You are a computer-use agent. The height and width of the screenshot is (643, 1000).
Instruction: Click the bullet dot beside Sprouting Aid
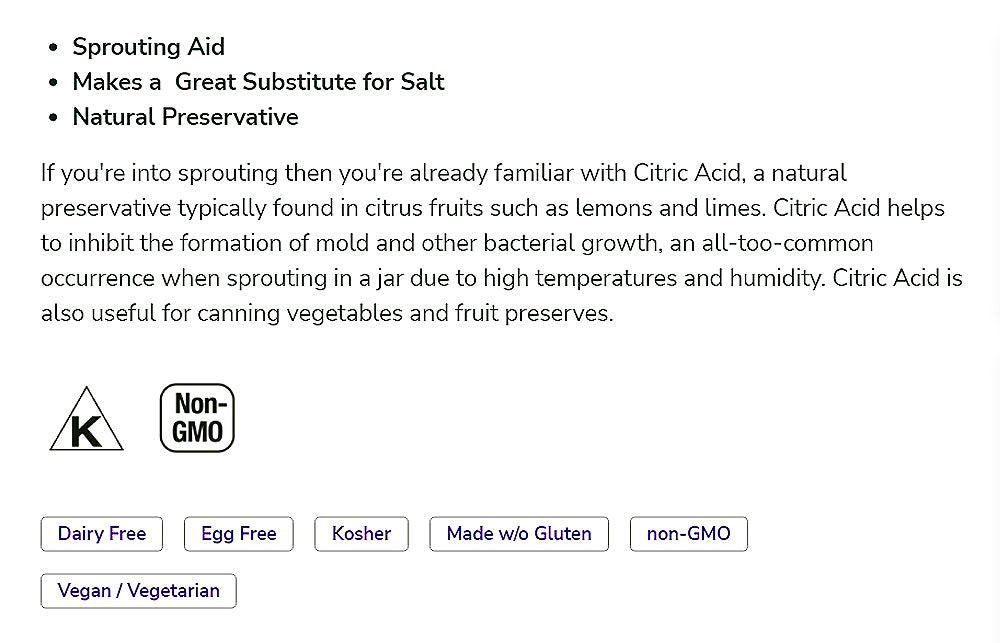click(x=53, y=48)
